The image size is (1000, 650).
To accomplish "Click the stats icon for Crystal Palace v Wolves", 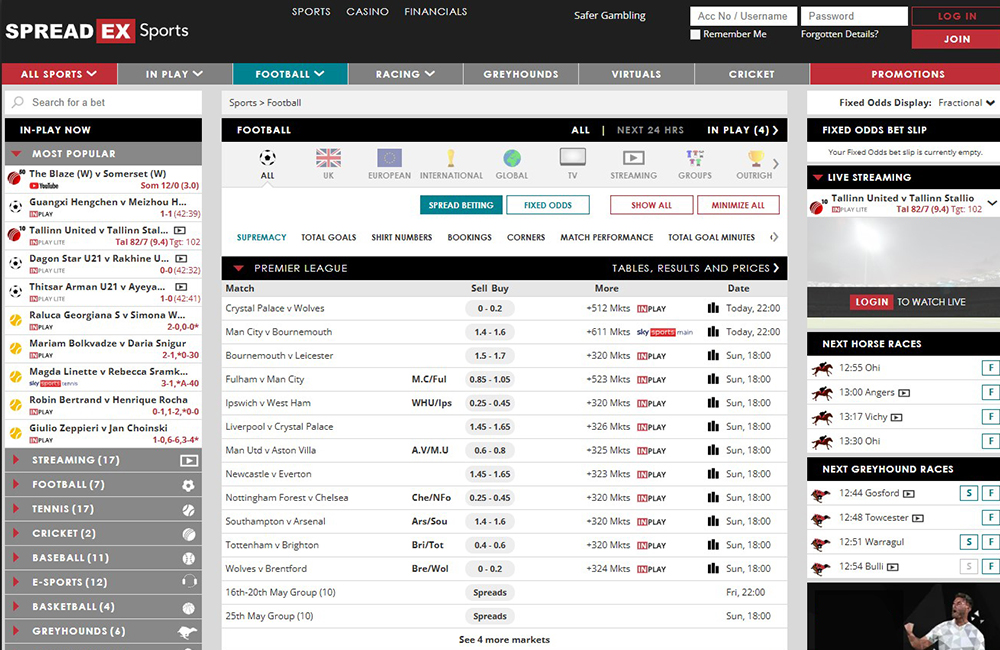I will pyautogui.click(x=713, y=308).
